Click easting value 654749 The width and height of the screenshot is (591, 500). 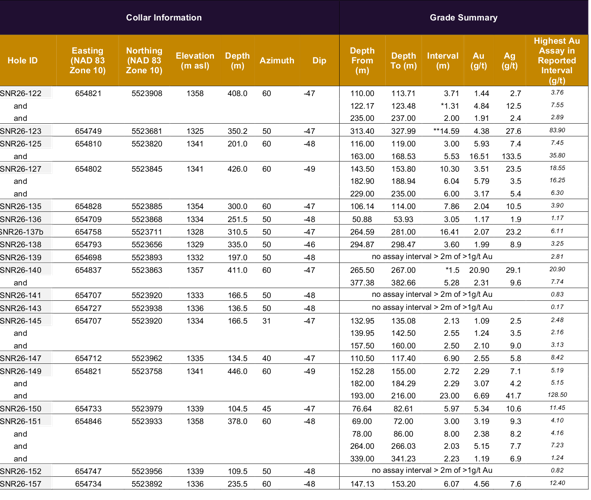tap(88, 131)
